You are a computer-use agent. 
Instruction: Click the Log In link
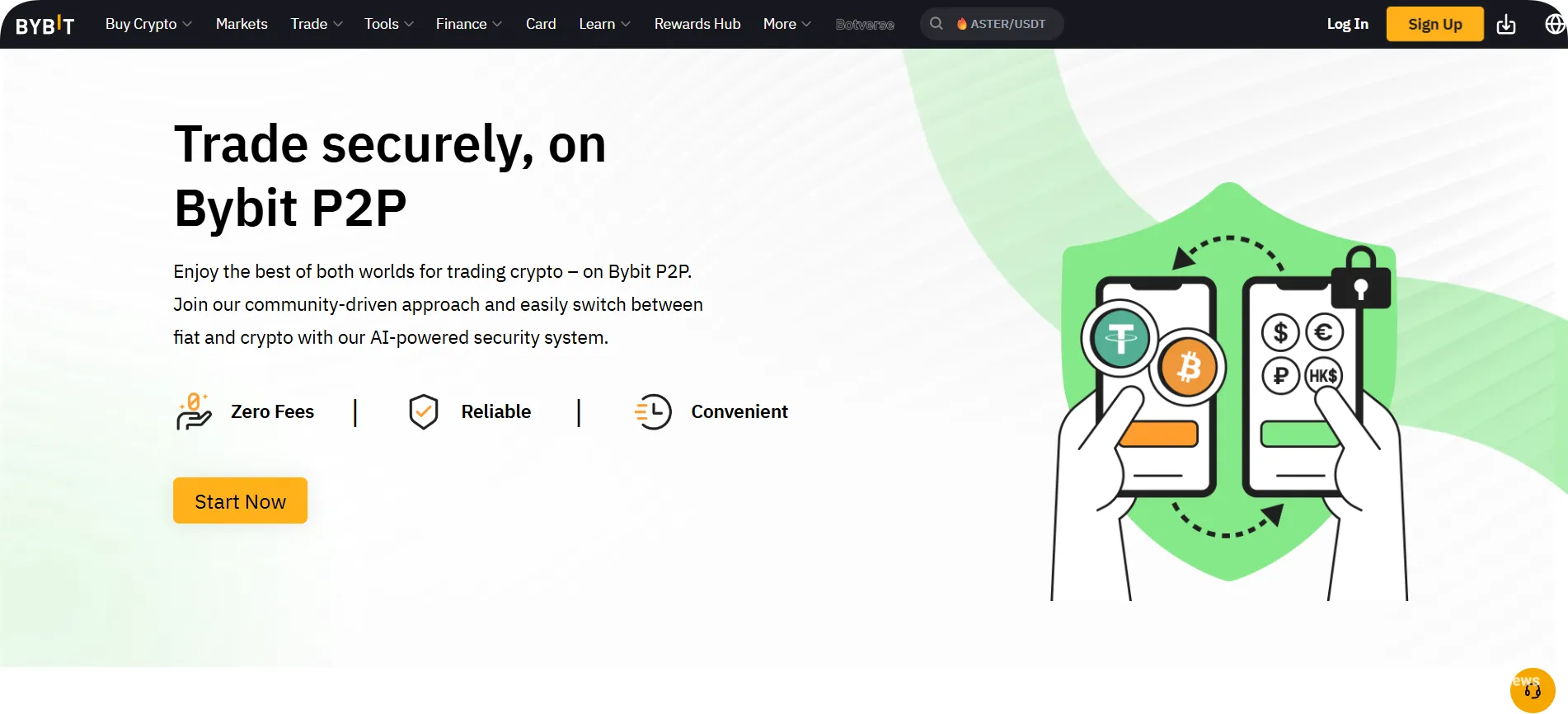[1348, 24]
